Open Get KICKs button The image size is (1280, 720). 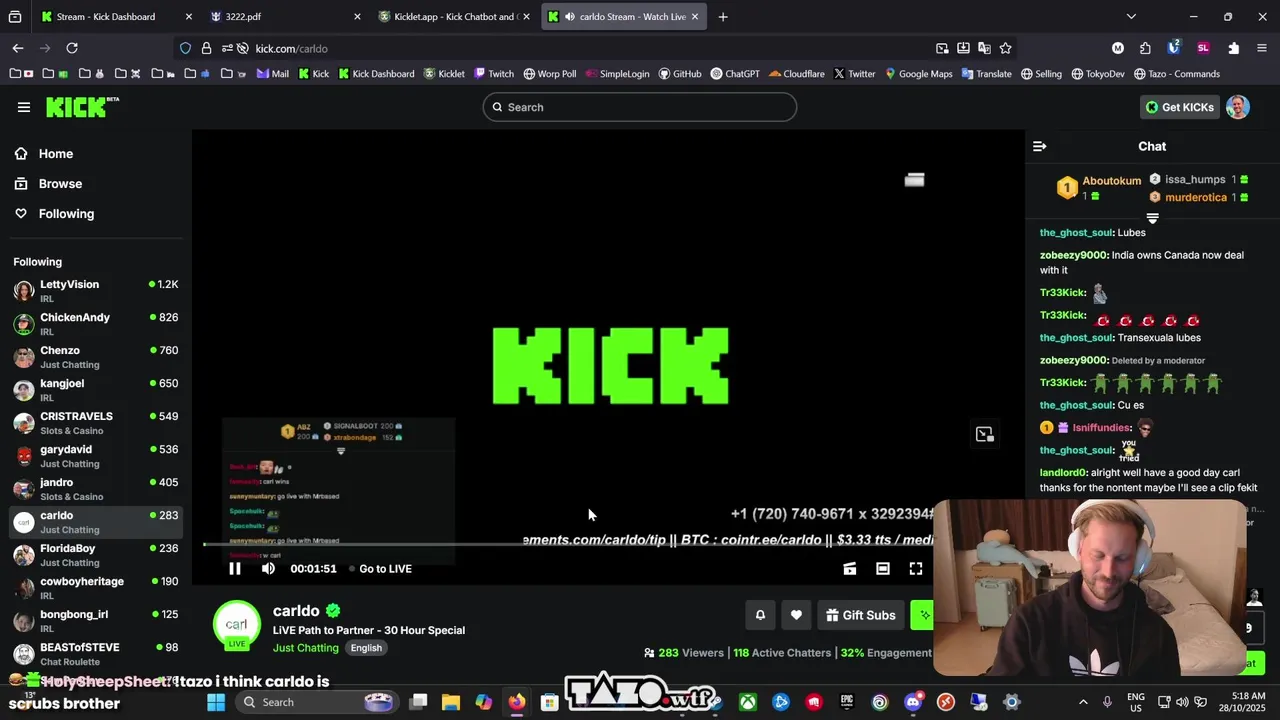pyautogui.click(x=1180, y=107)
